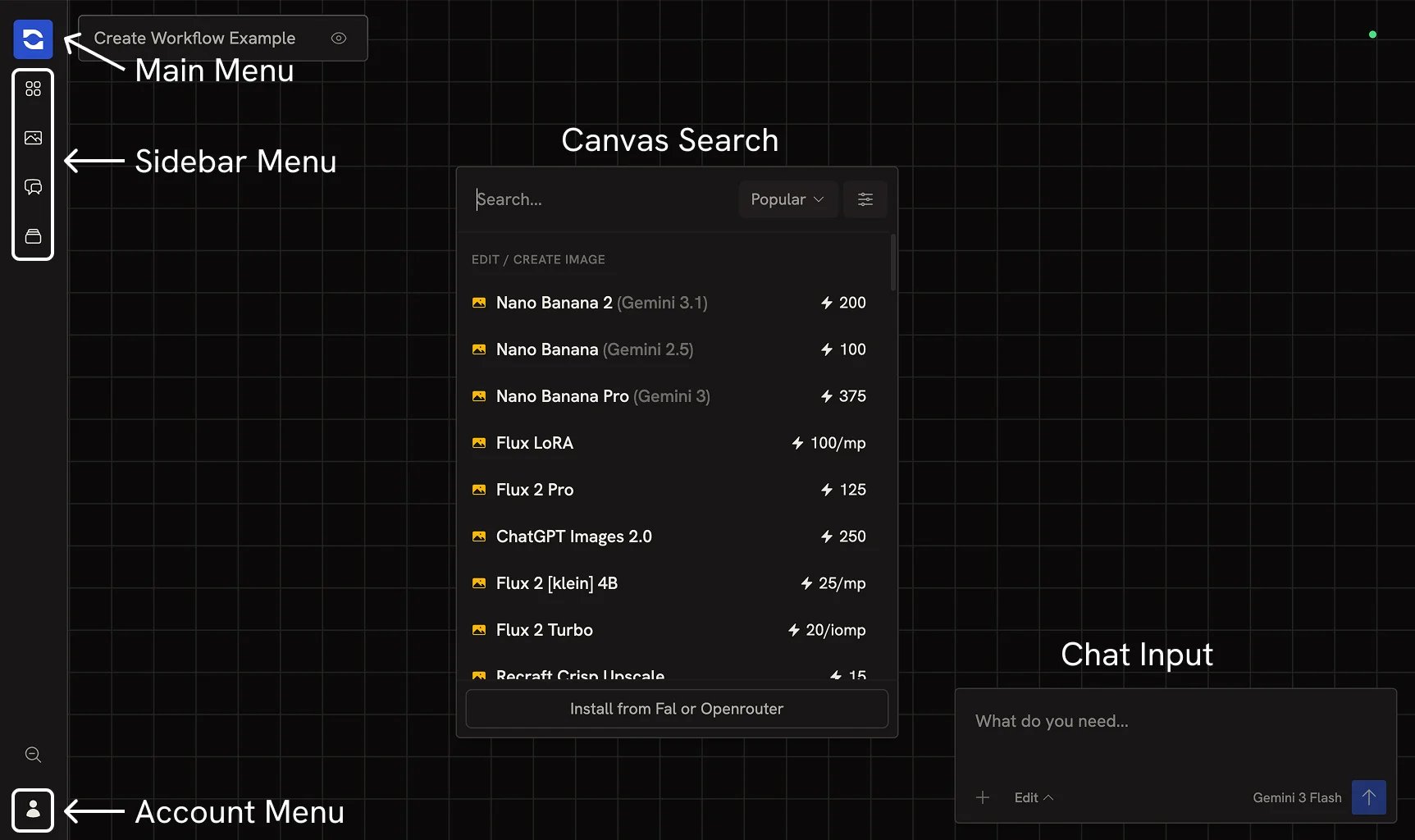Focus the canvas Search field
1415x840 pixels.
[603, 199]
